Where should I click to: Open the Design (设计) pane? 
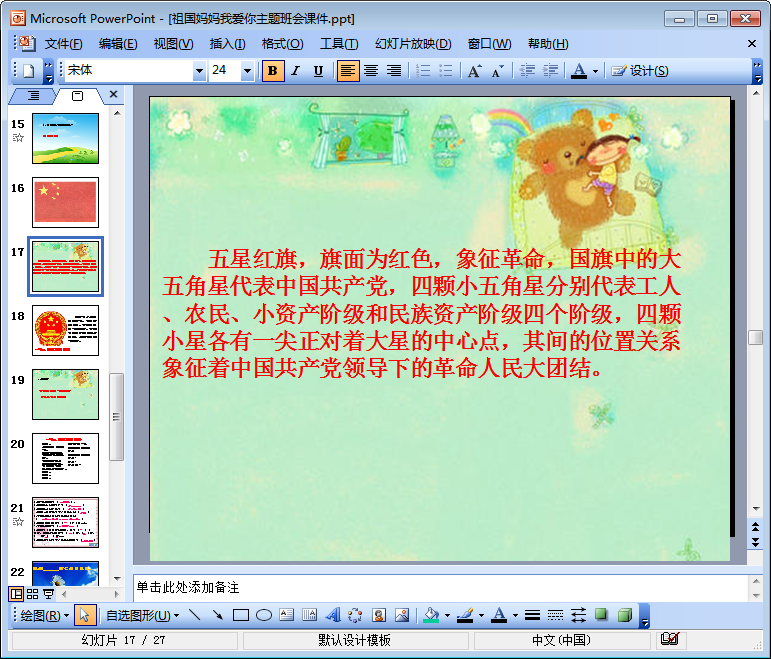[x=640, y=71]
